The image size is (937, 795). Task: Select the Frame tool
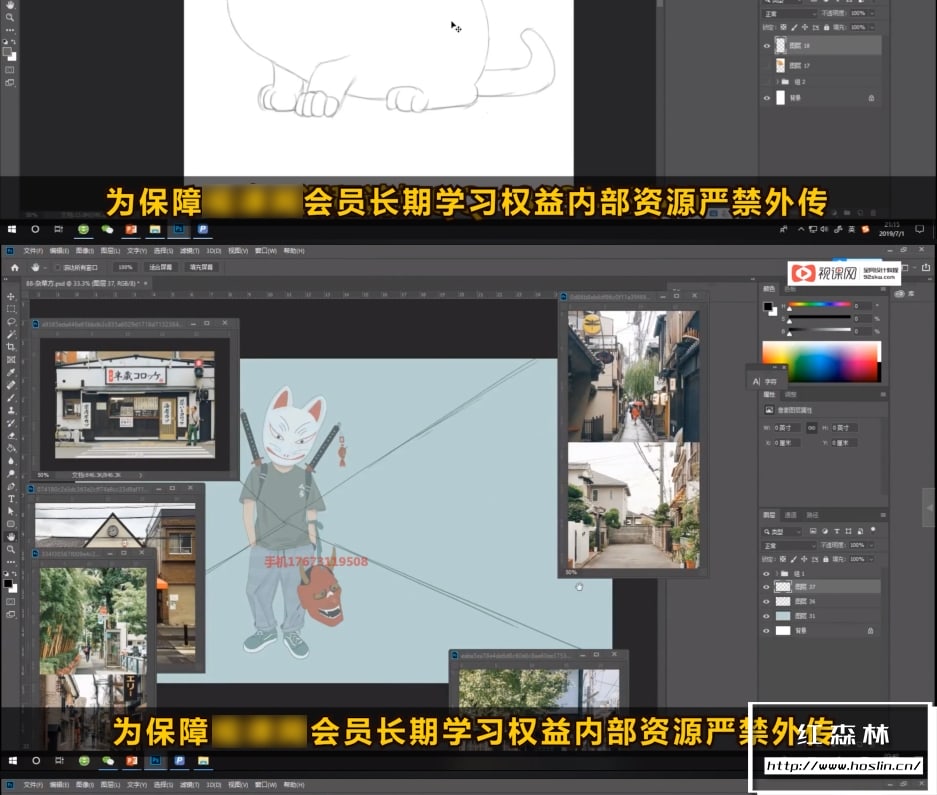pos(11,360)
